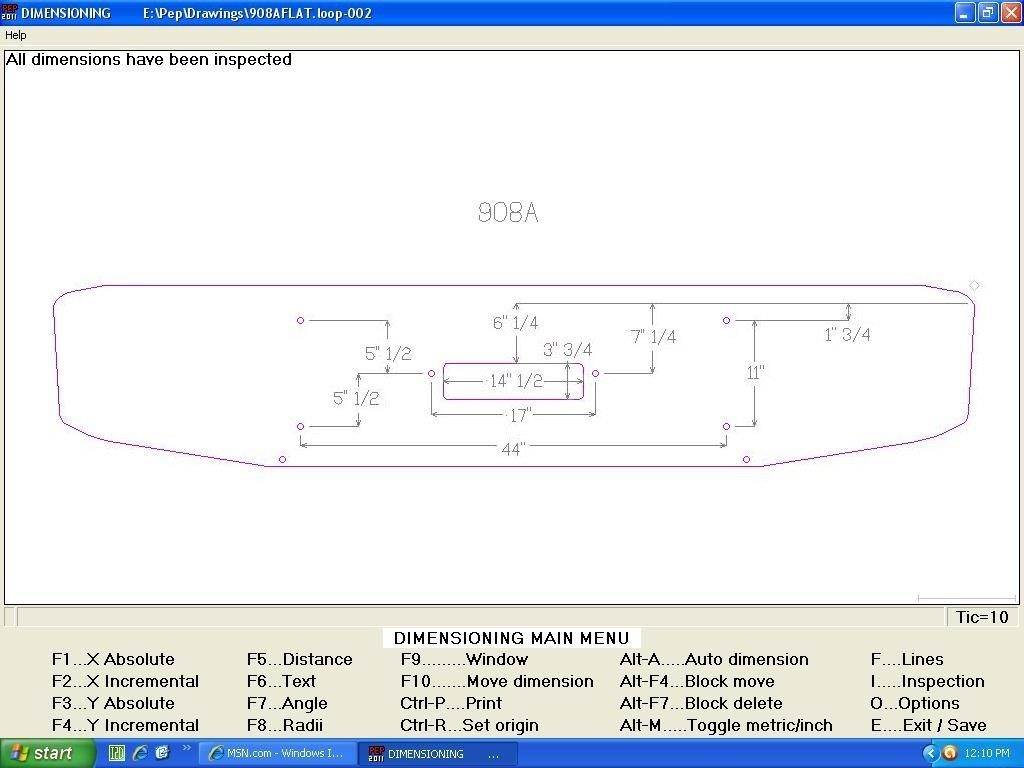1024x768 pixels.
Task: Select F3 Y Absolute option
Action: (113, 703)
